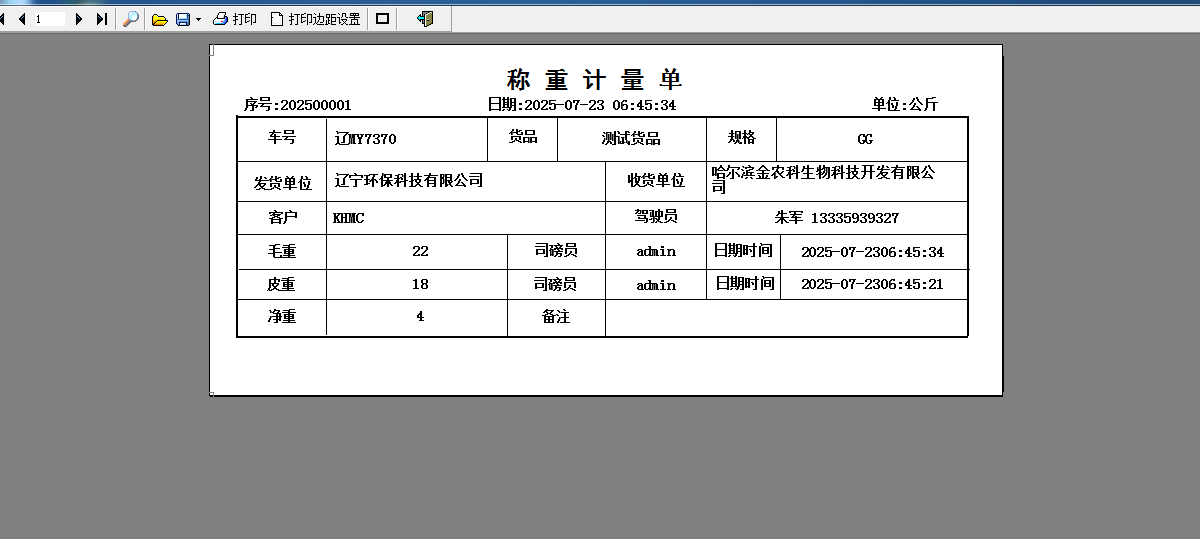Click the 日期 2025-07-23 06:45:34 header text
The width and height of the screenshot is (1200, 539).
click(581, 105)
